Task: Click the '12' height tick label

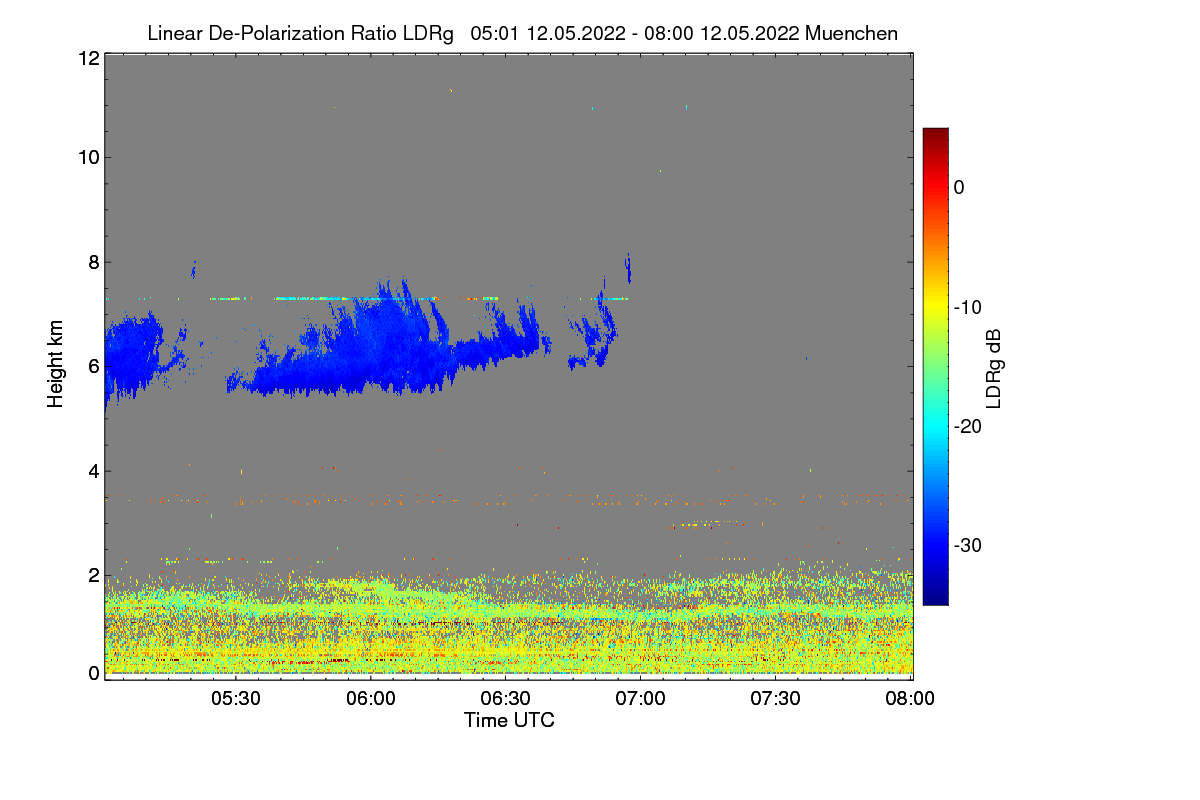Action: 88,58
